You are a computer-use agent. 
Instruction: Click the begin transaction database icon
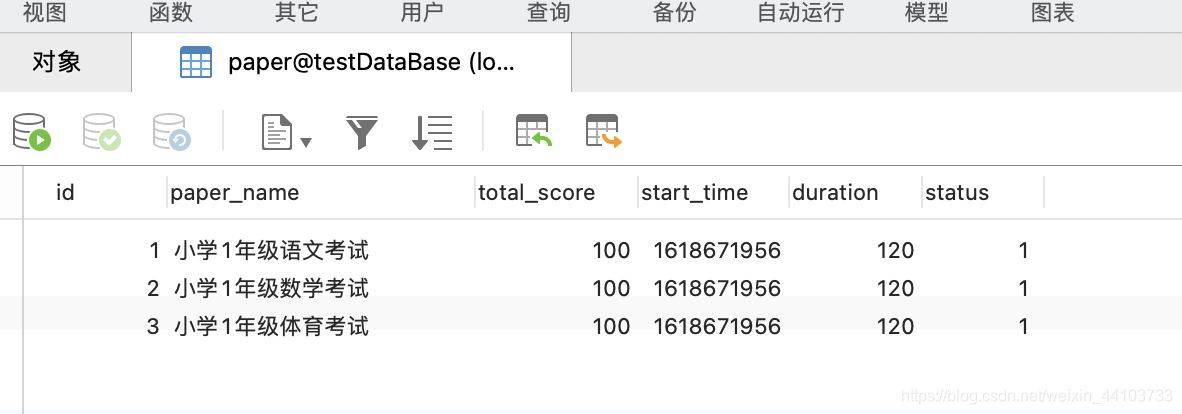pos(32,132)
